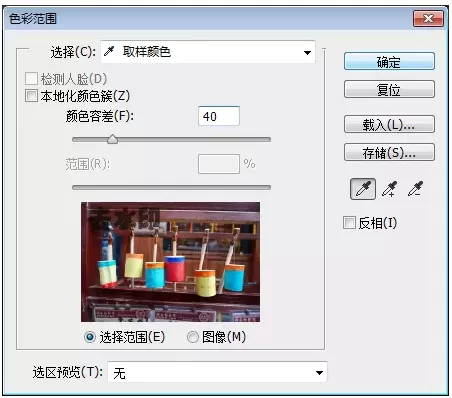Screen dimensions: 452x398
Task: Toggle the 反相(I) invert checkbox
Action: [349, 222]
